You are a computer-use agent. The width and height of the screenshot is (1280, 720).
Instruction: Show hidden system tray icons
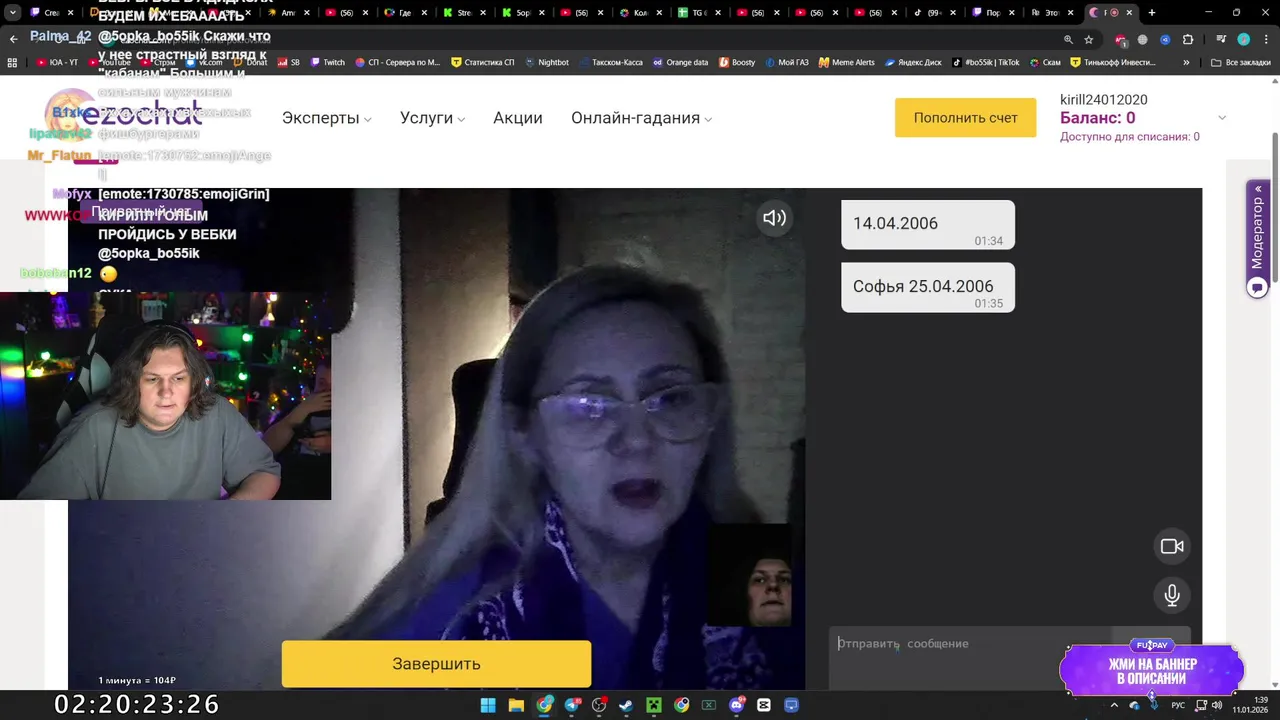coord(1114,705)
